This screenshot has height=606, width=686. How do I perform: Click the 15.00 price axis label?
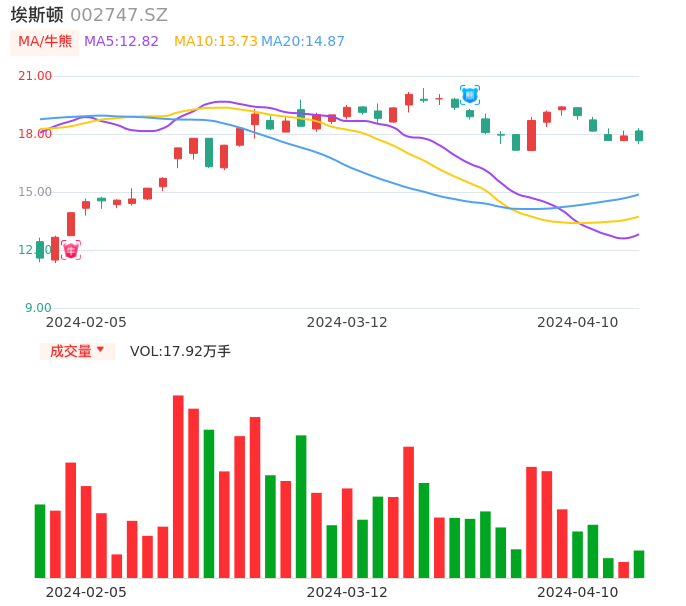click(36, 192)
